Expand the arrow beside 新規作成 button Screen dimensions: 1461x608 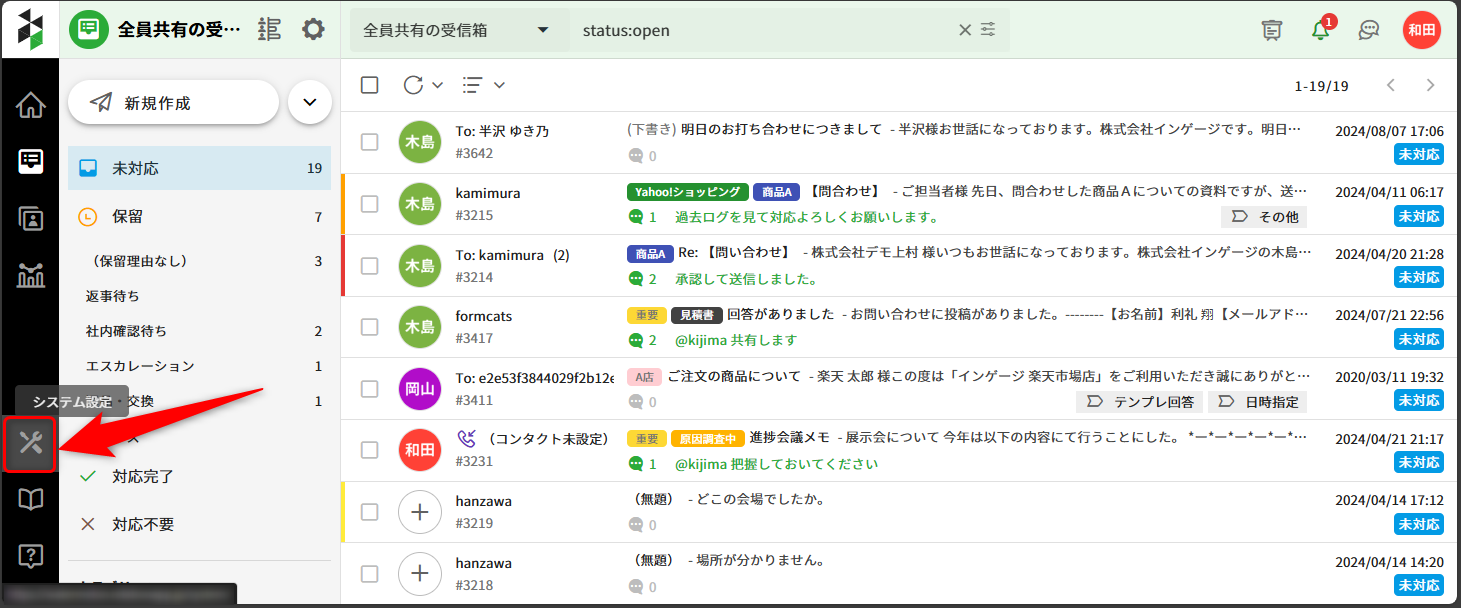310,102
